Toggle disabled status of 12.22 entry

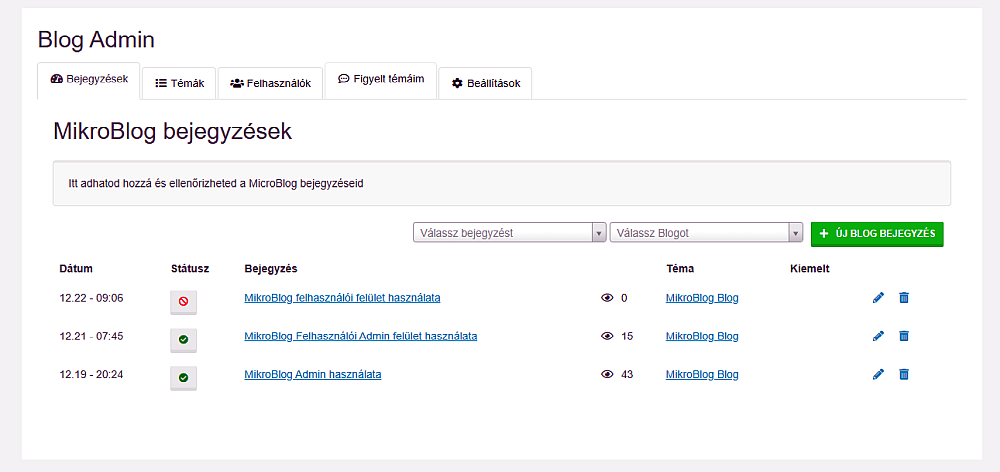click(183, 301)
